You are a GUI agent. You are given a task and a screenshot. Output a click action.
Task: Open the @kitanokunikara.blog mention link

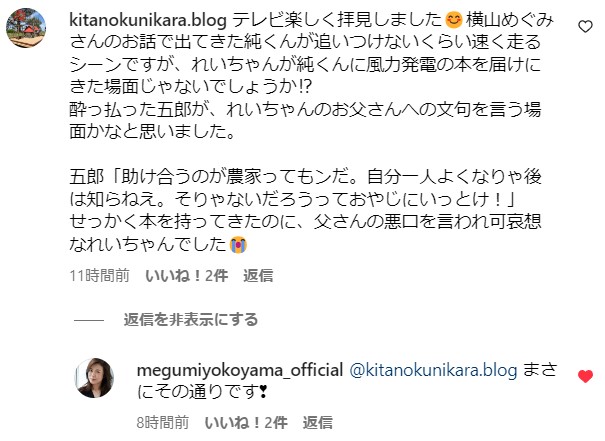[433, 370]
